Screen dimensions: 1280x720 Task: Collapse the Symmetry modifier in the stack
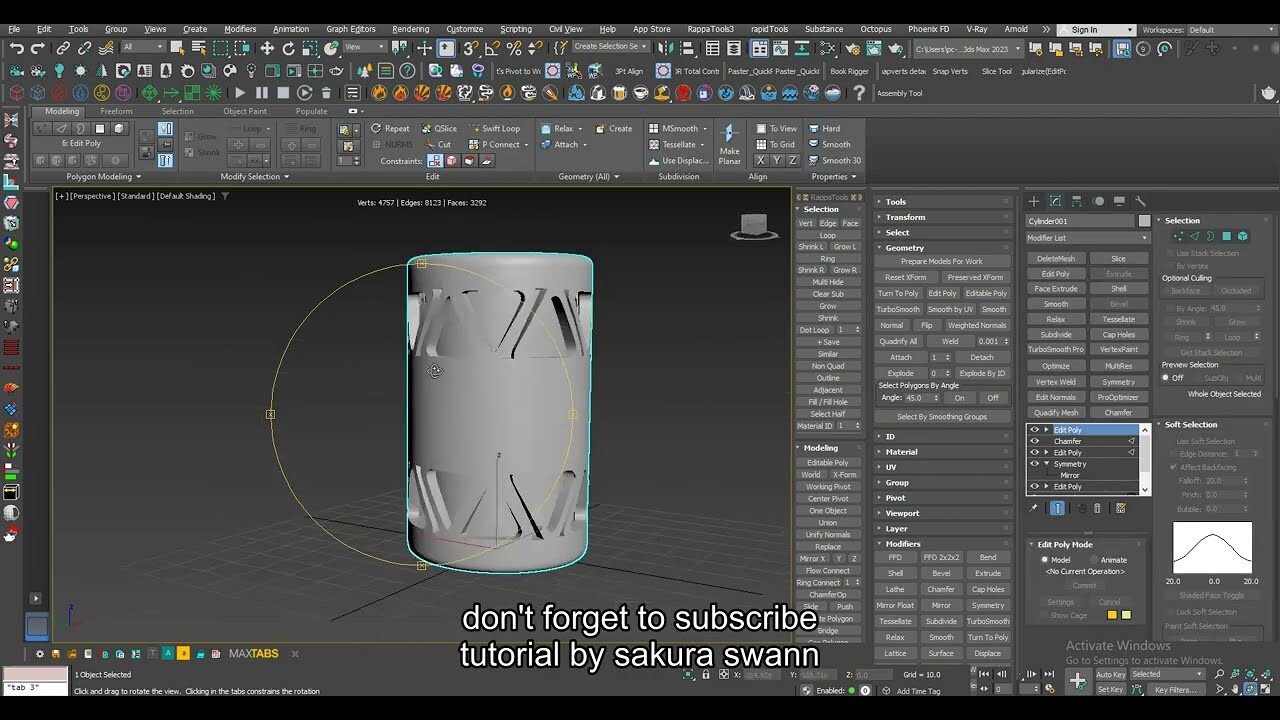(1046, 463)
